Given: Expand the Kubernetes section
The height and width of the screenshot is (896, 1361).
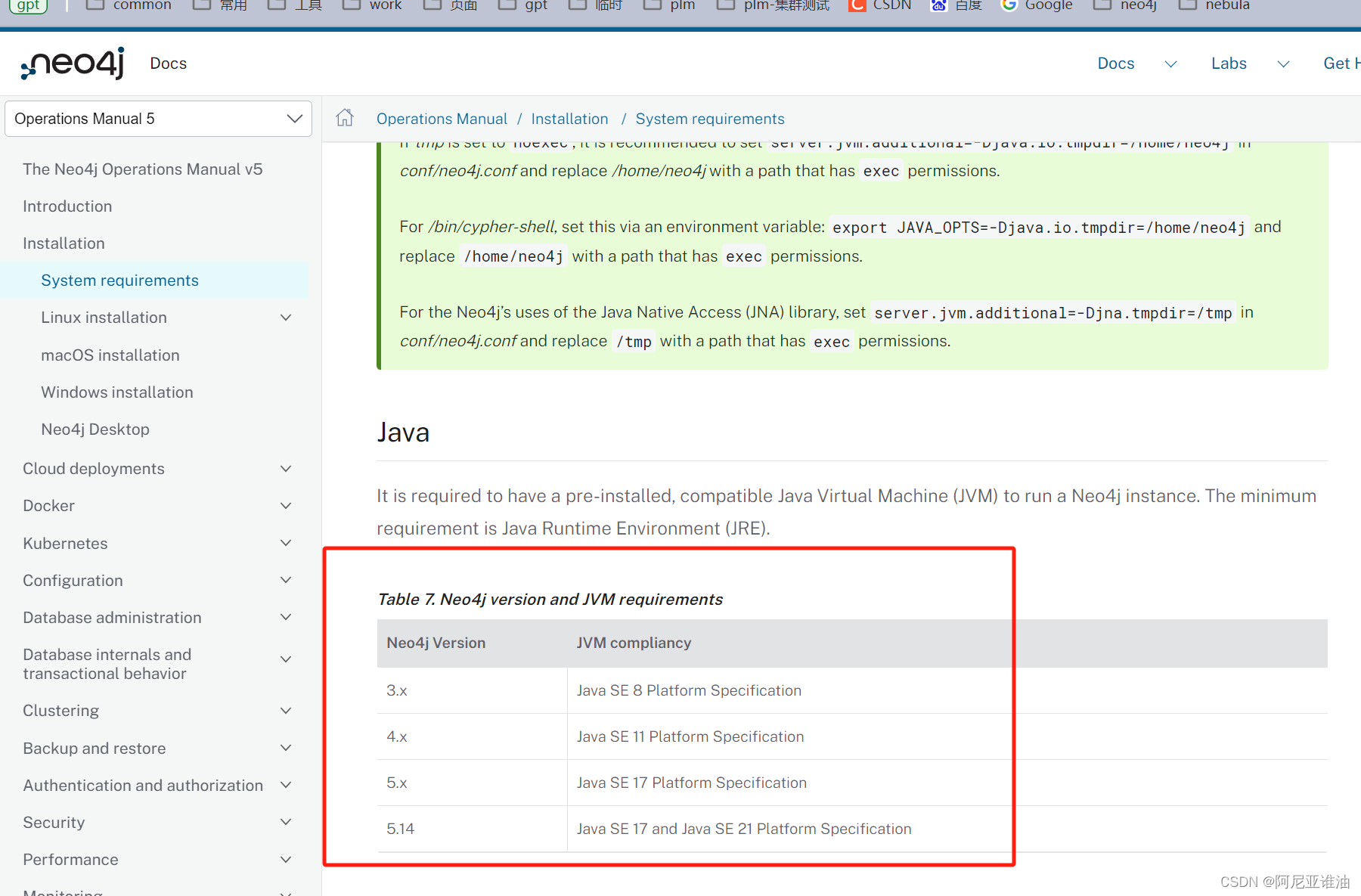Looking at the screenshot, I should pyautogui.click(x=286, y=543).
